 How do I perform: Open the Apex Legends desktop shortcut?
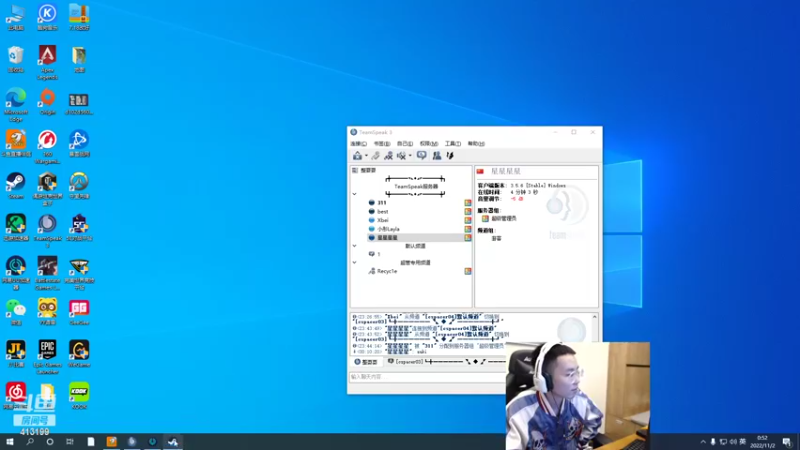[x=47, y=62]
